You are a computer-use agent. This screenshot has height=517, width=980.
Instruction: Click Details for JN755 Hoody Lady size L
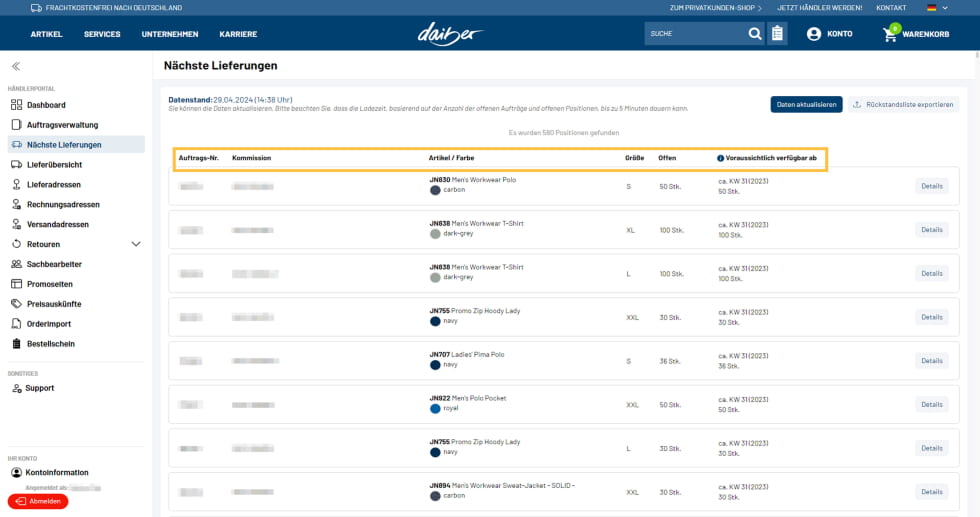[x=931, y=448]
